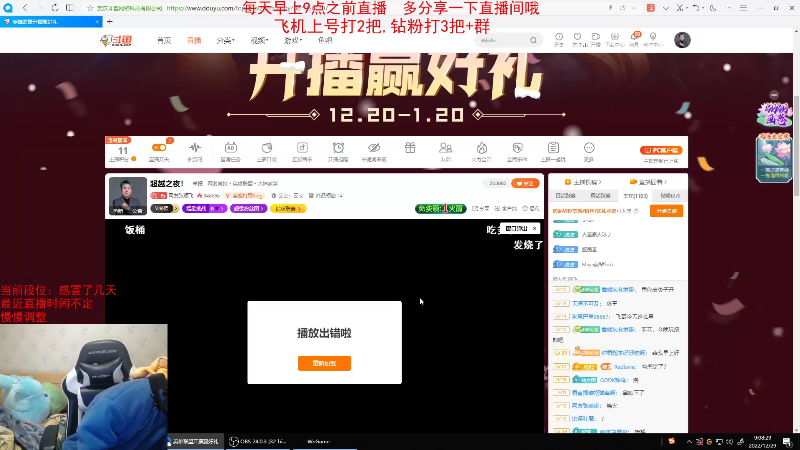The width and height of the screenshot is (800, 450).
Task: Click the orange 关注 follow button
Action: click(525, 183)
